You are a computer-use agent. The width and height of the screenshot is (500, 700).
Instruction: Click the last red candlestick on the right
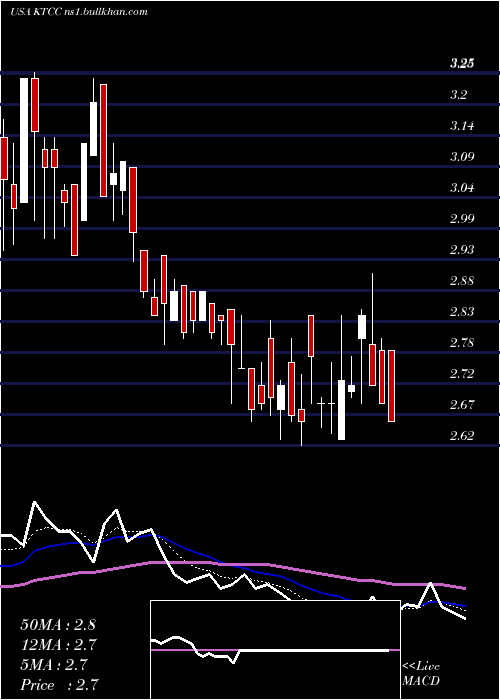pos(392,386)
